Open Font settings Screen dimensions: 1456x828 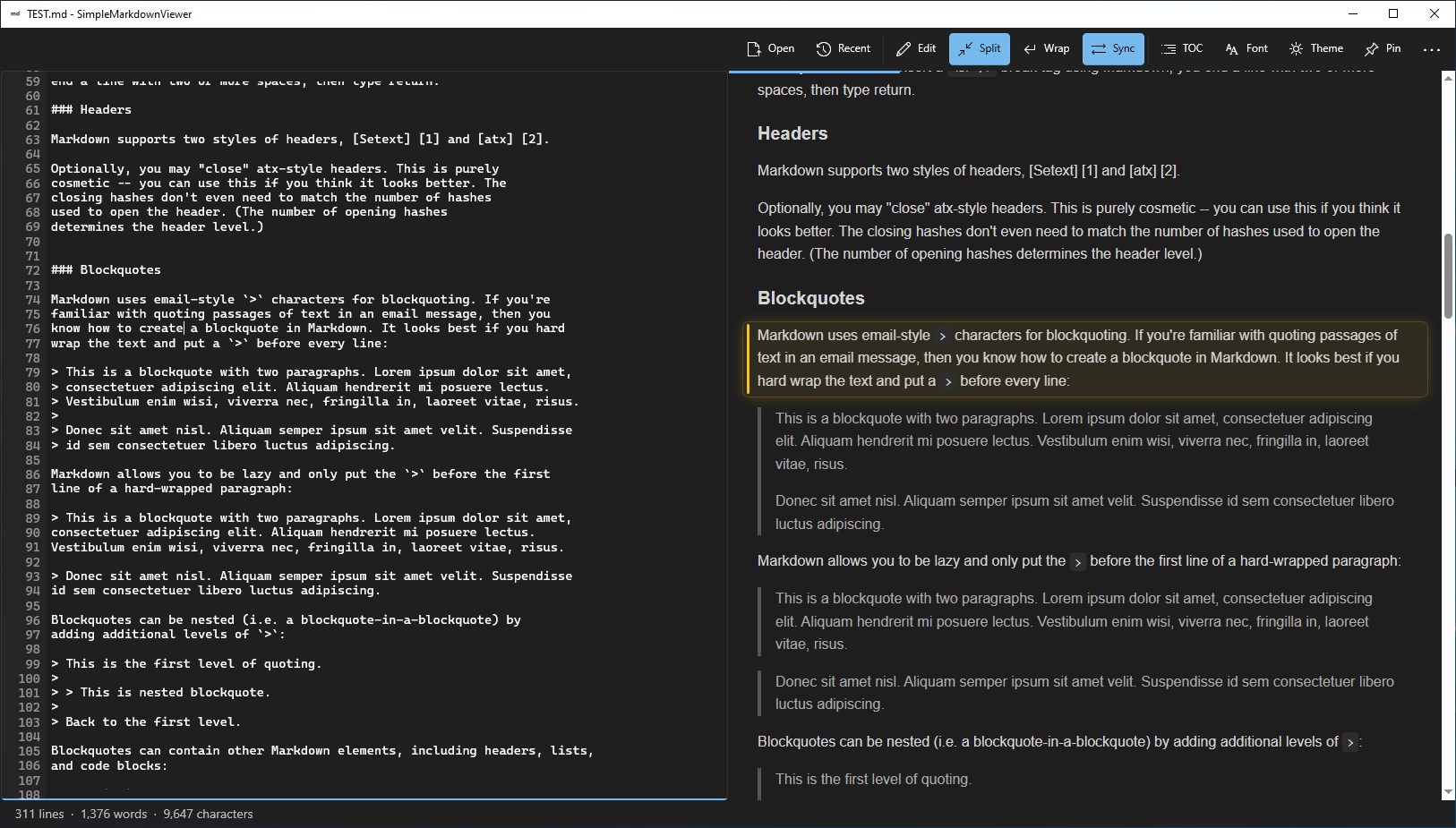(1246, 48)
